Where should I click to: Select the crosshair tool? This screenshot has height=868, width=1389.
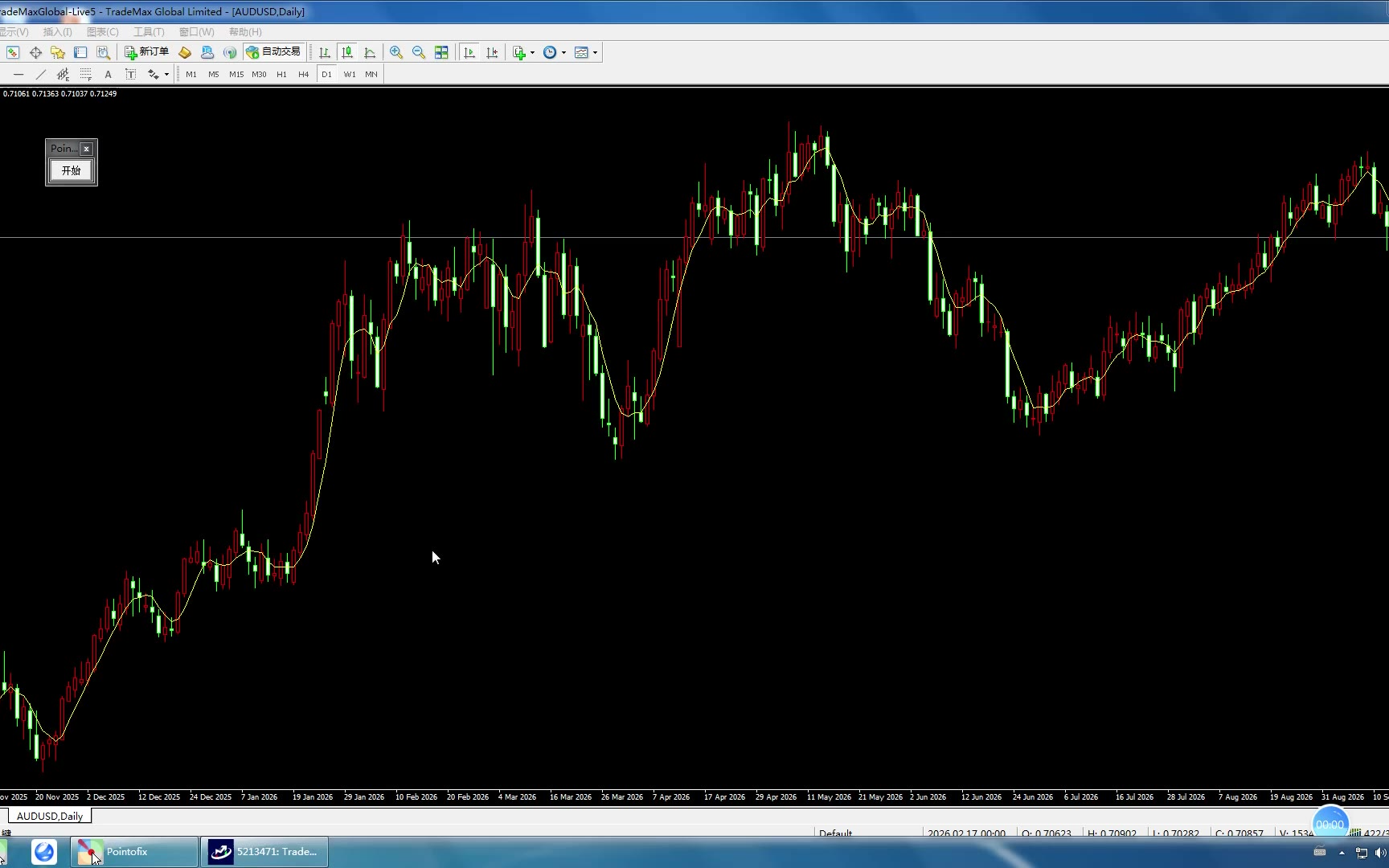click(35, 52)
